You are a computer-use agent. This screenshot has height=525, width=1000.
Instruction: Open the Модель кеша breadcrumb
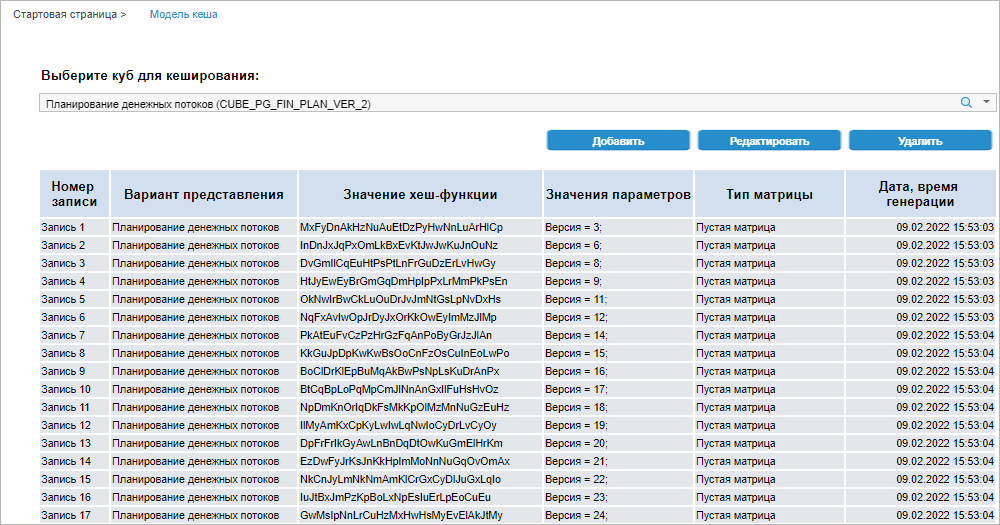coord(183,15)
